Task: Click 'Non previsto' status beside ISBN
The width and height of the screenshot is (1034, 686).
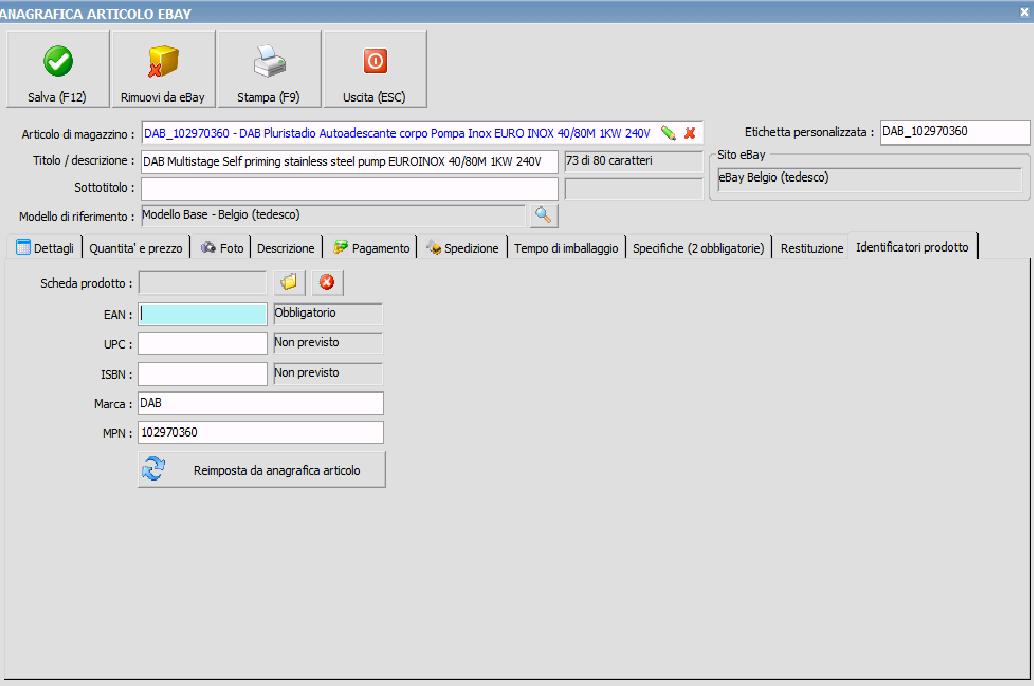Action: [328, 373]
